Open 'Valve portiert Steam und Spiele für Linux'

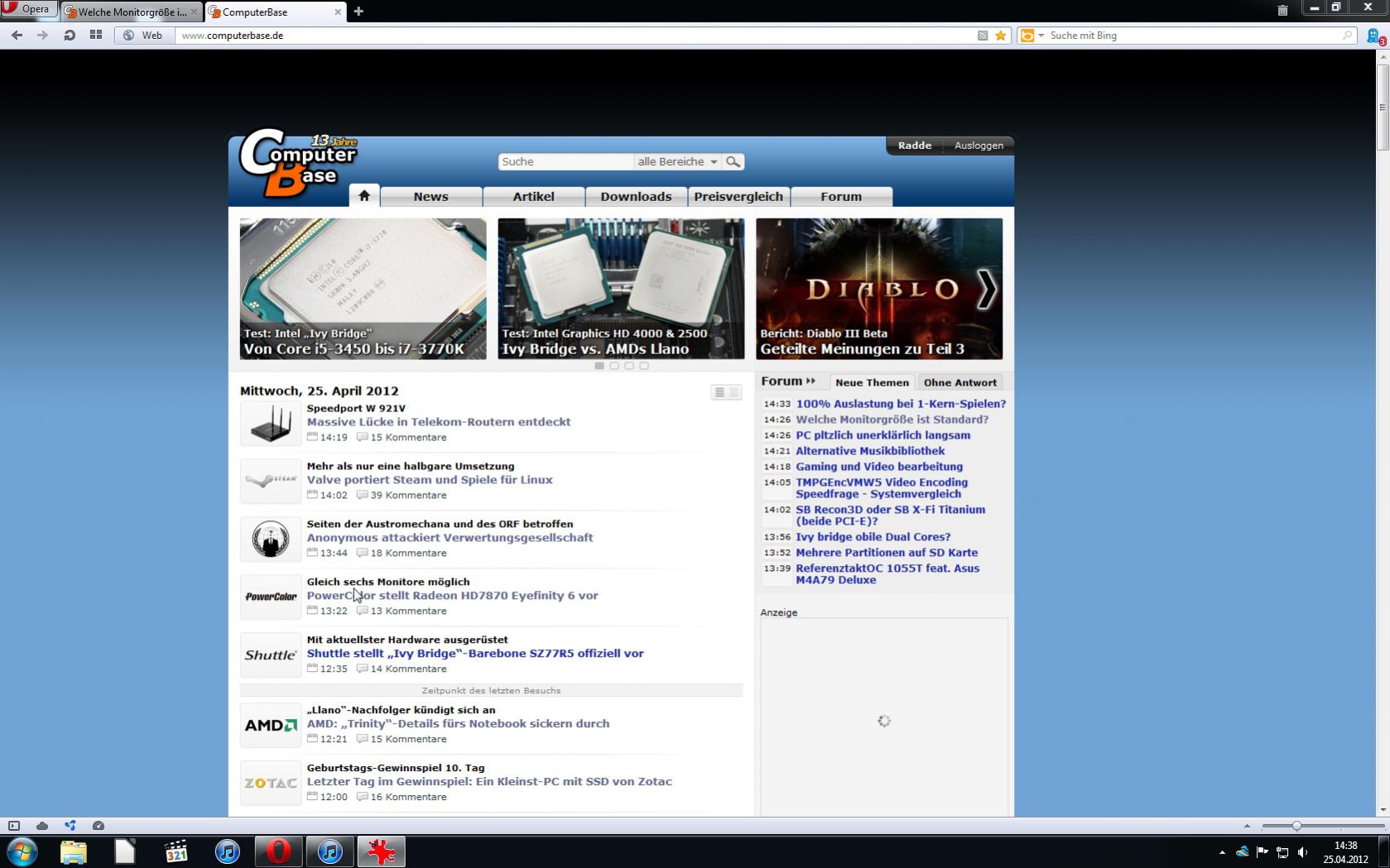click(430, 480)
